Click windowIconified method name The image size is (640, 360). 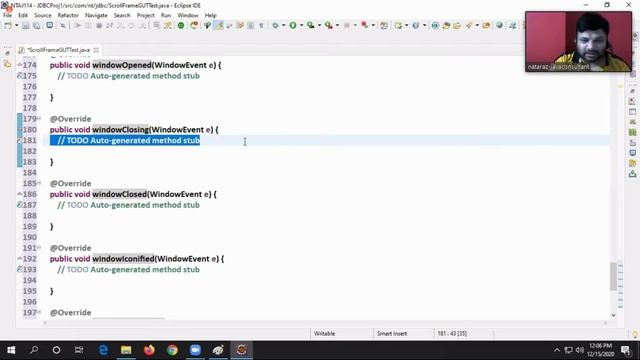[x=123, y=258]
